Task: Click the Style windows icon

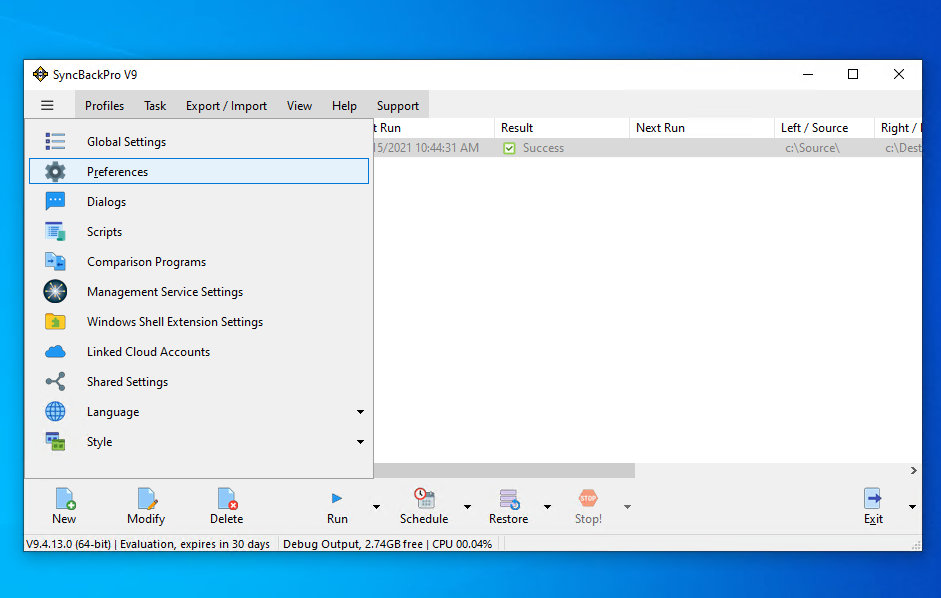Action: [55, 442]
